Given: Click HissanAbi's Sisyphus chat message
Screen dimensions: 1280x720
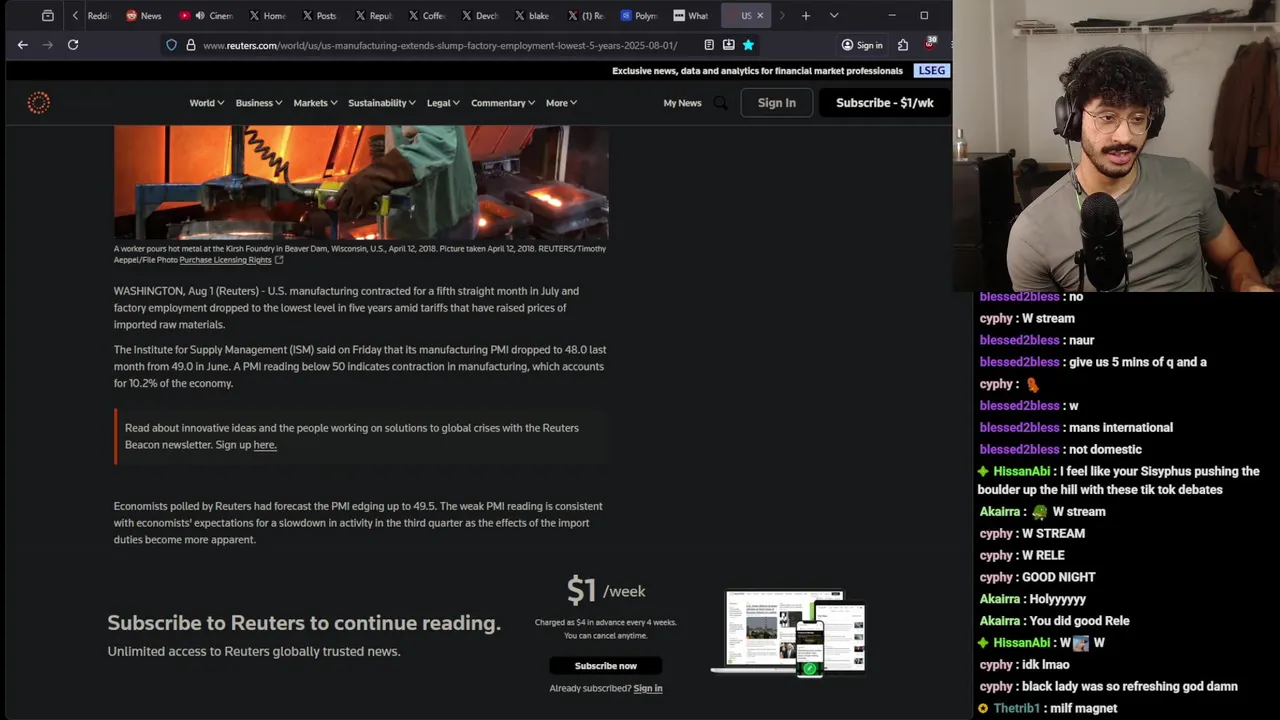Looking at the screenshot, I should 1118,480.
